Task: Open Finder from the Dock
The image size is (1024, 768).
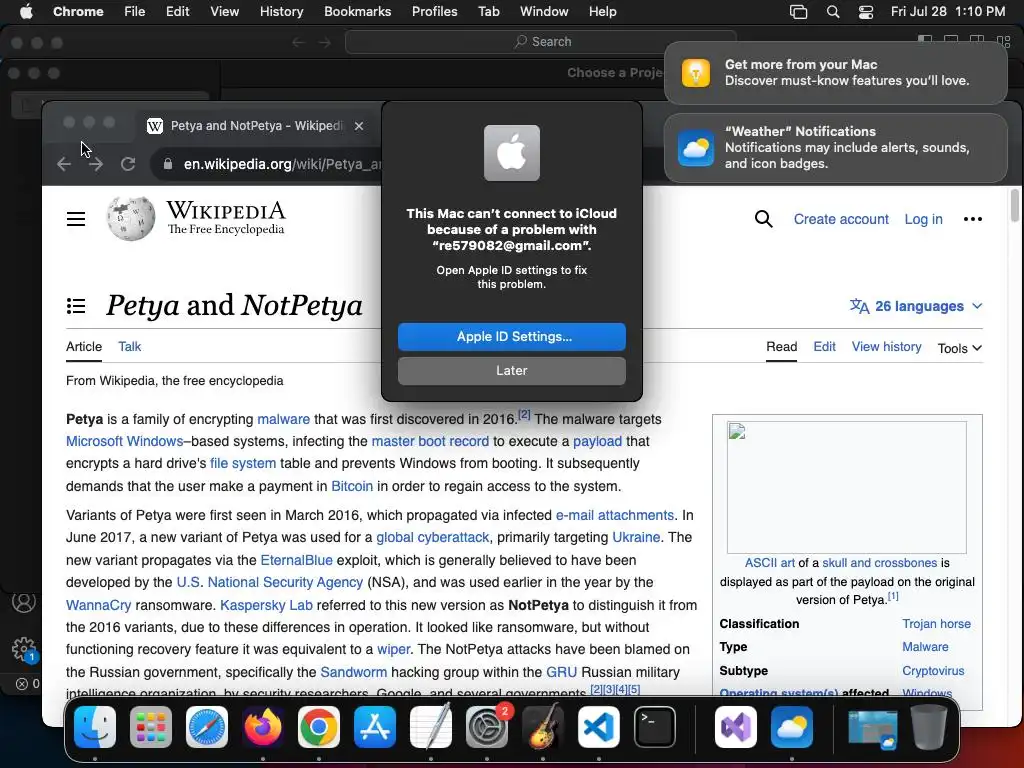Action: click(x=95, y=727)
